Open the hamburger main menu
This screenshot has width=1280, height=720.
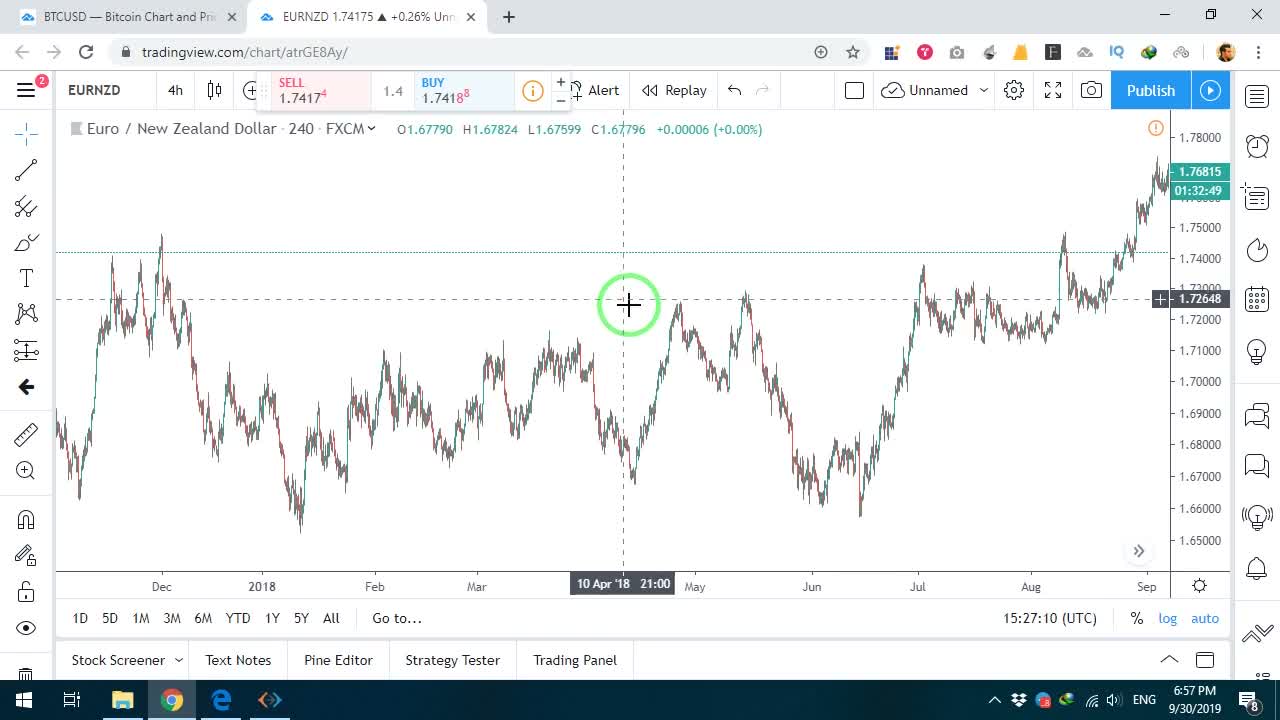(26, 90)
